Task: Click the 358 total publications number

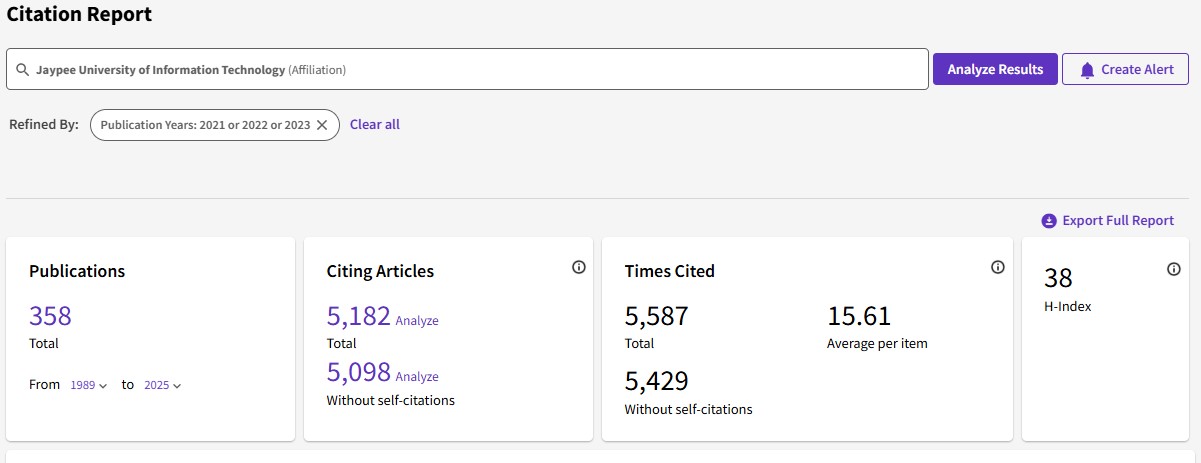Action: (50, 316)
